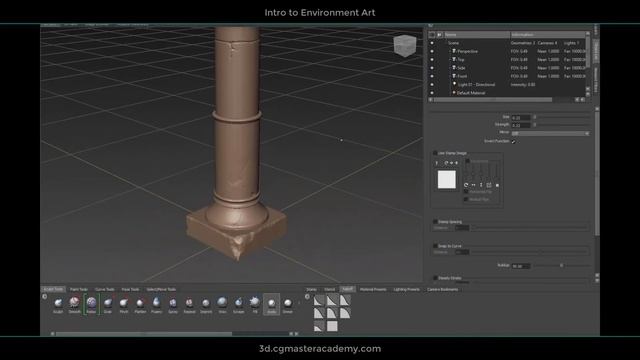Open the Material Presets tab
Screen dimensions: 640x360
pyautogui.click(x=373, y=289)
